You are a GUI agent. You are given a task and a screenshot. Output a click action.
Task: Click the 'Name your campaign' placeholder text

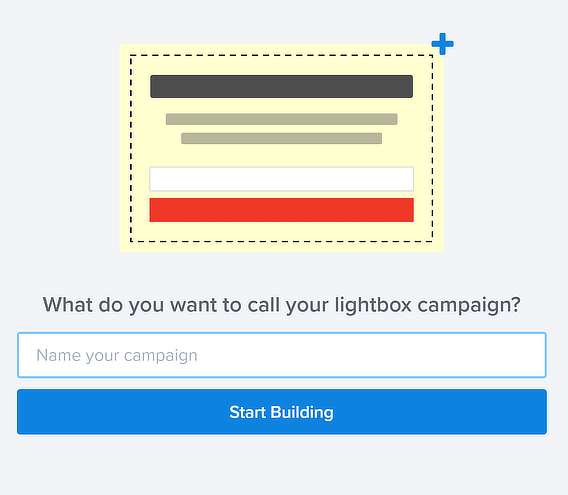(x=117, y=355)
